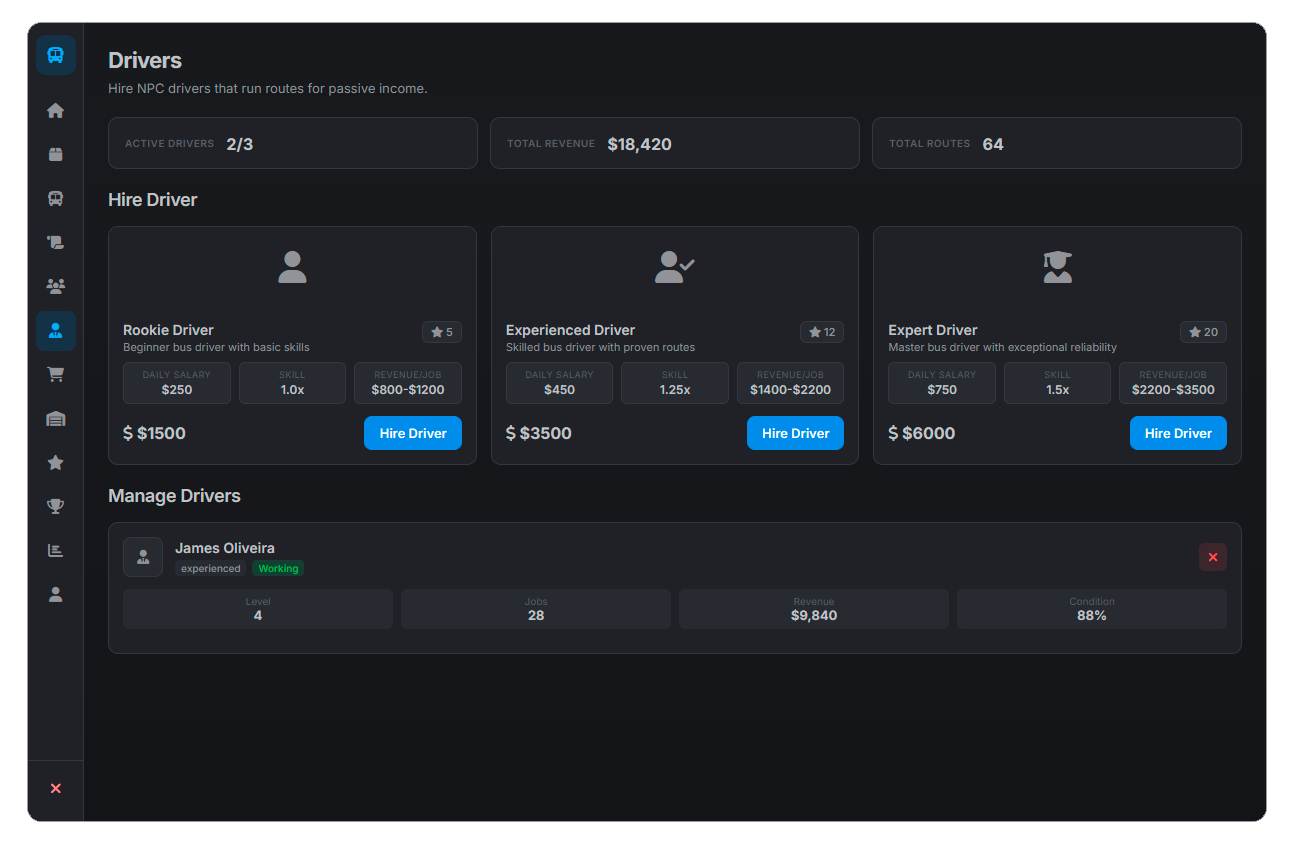Screen dimensions: 1294x843
Task: Open the package box sidebar icon
Action: 56,155
